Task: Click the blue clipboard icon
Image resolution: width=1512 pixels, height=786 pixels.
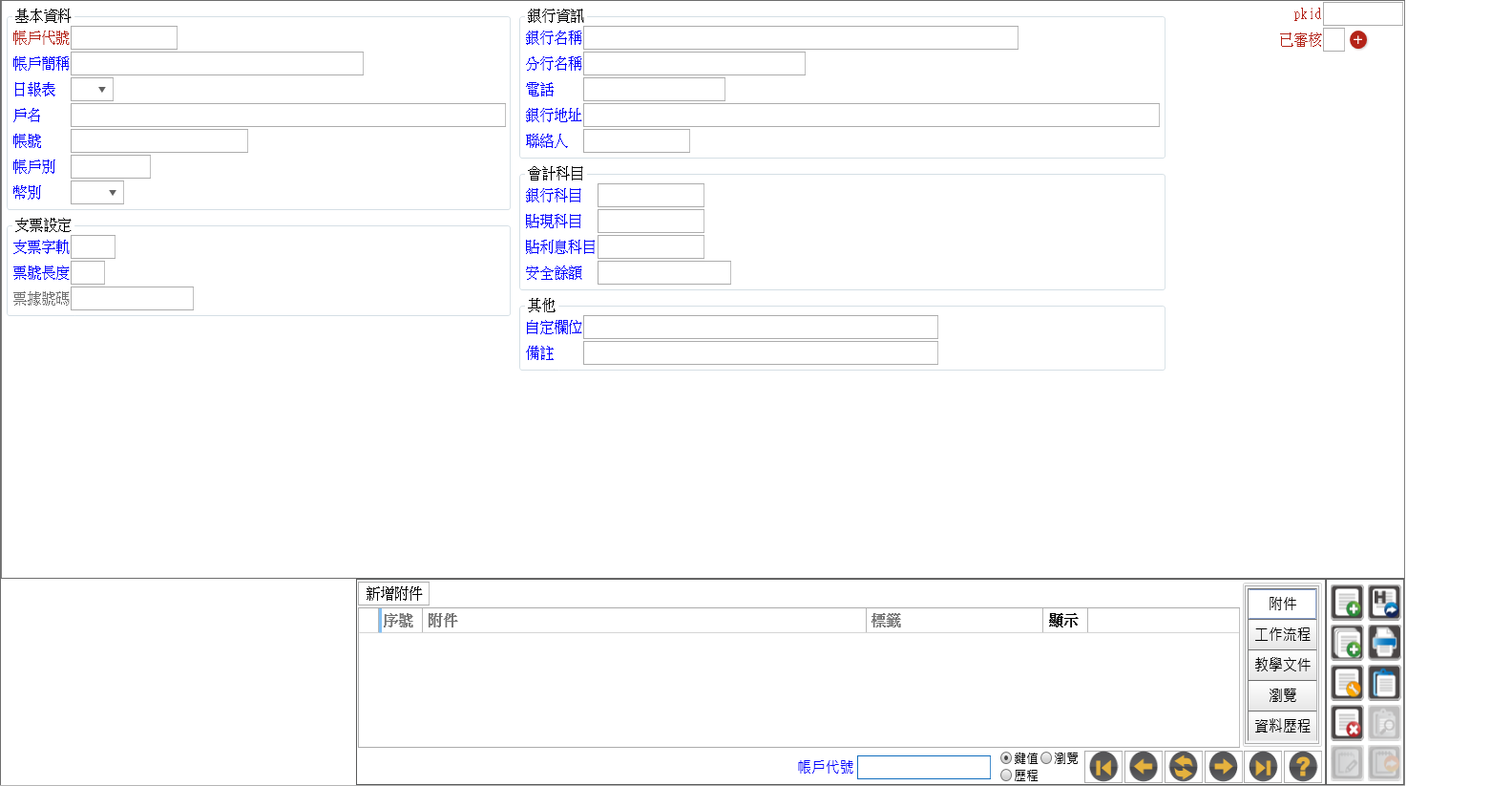Action: pos(1384,683)
